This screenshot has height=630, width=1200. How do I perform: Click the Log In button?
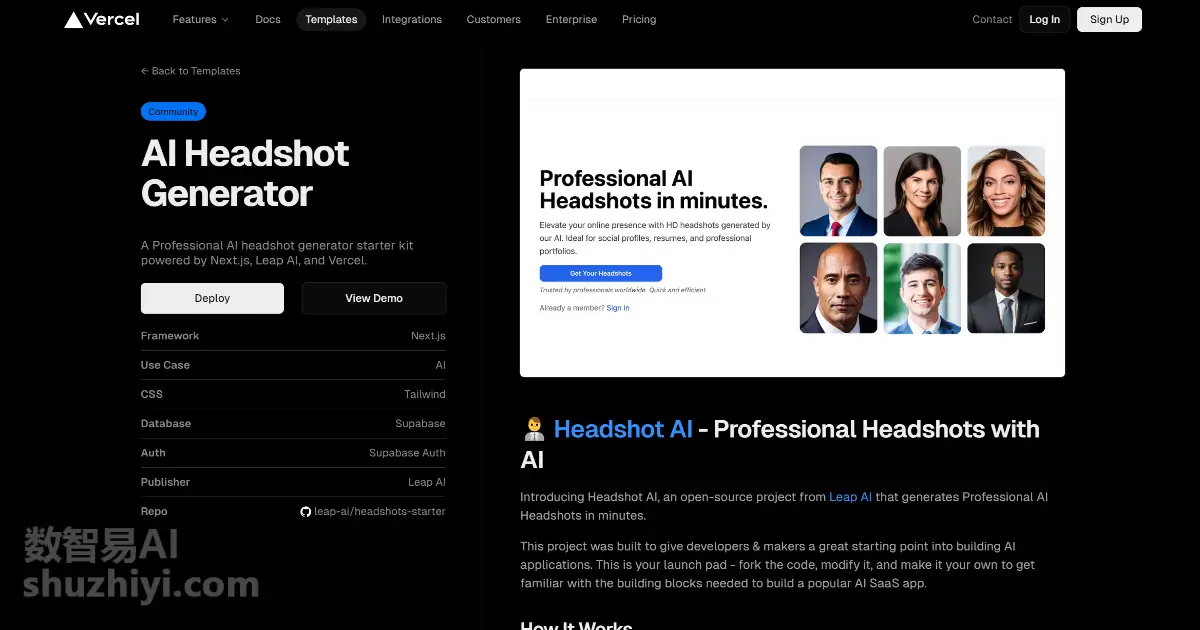[x=1045, y=19]
